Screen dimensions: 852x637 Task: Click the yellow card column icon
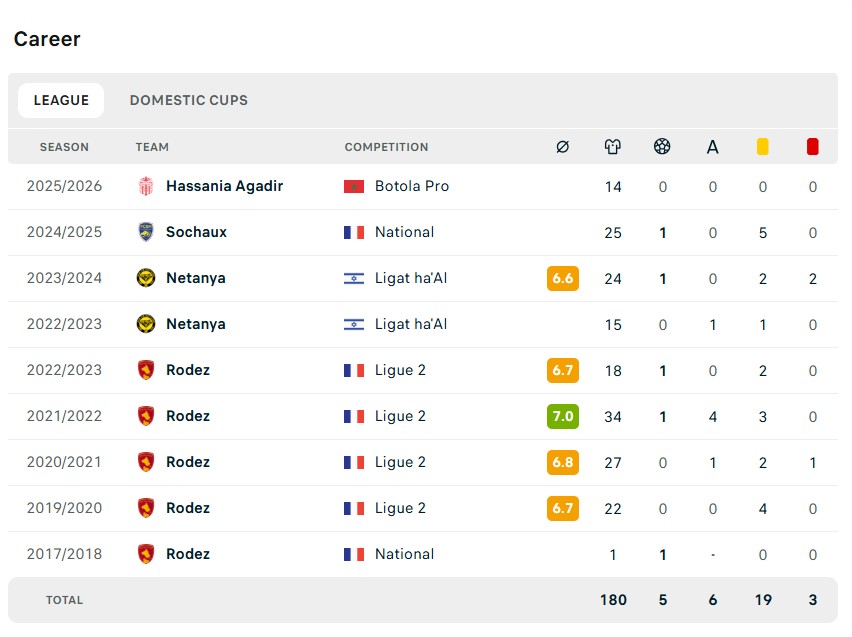(762, 147)
